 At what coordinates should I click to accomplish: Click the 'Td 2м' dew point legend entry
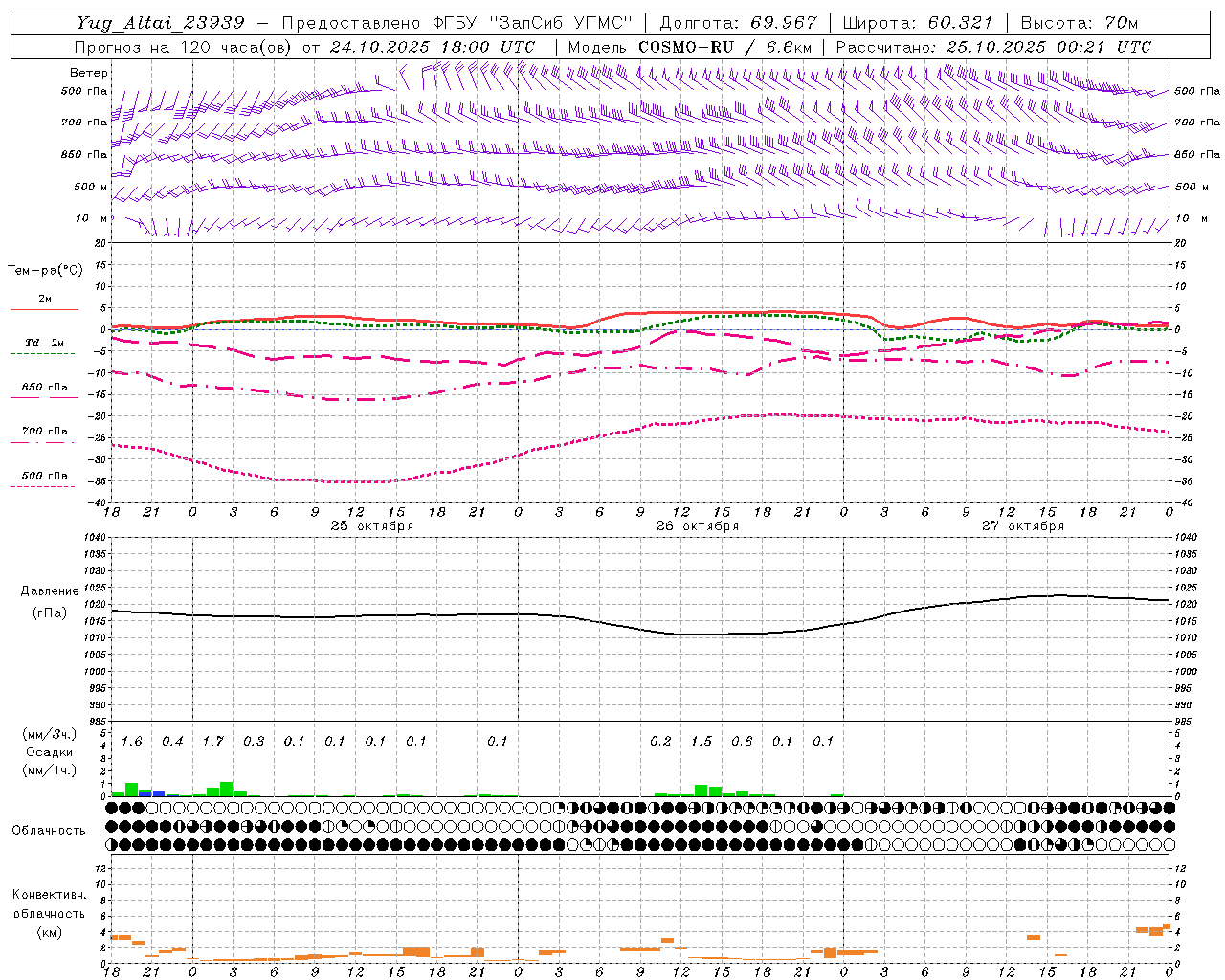coord(45,343)
